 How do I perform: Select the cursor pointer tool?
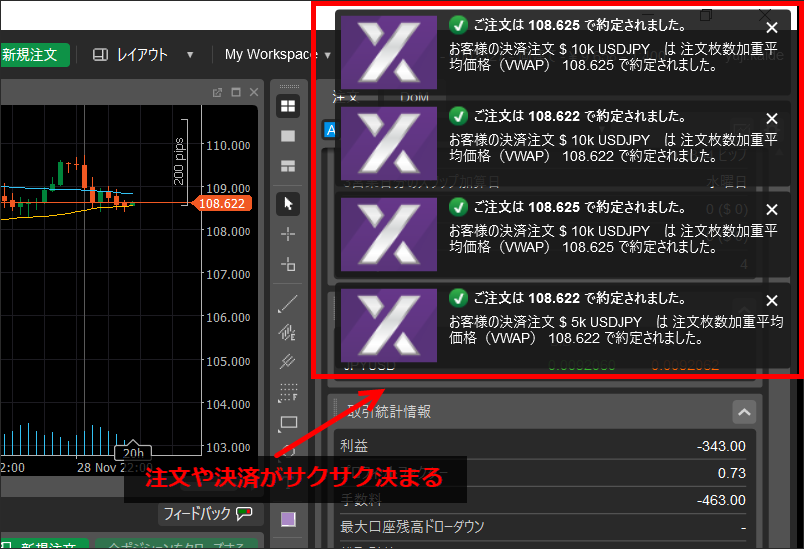(288, 203)
